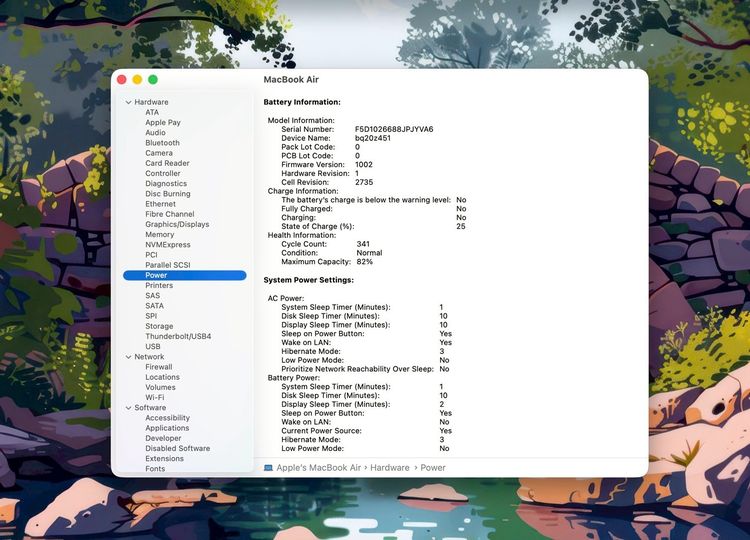Click battery Condition value Normal
This screenshot has width=750, height=540.
pyautogui.click(x=370, y=253)
